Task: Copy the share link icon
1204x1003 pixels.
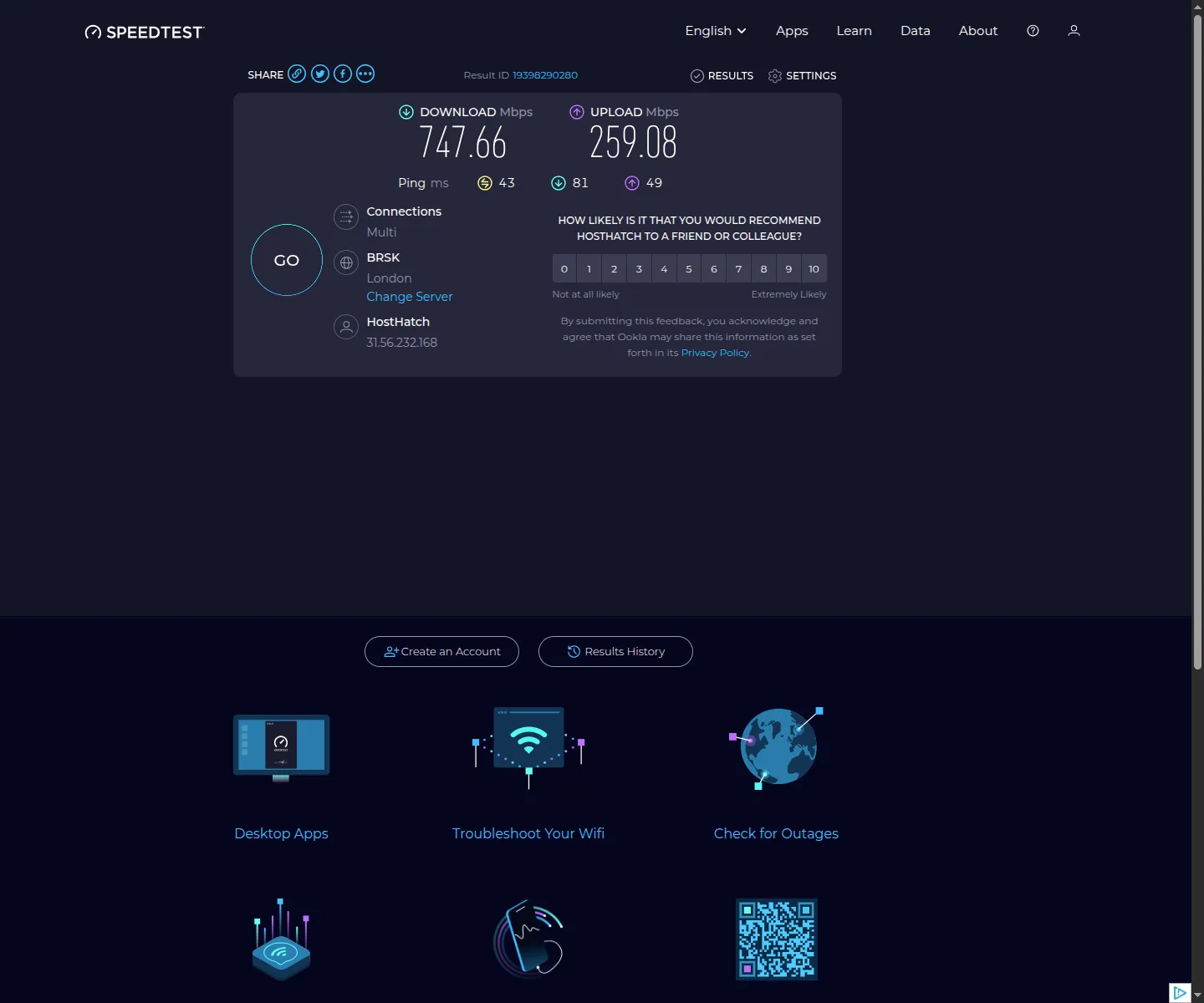Action: (x=297, y=74)
